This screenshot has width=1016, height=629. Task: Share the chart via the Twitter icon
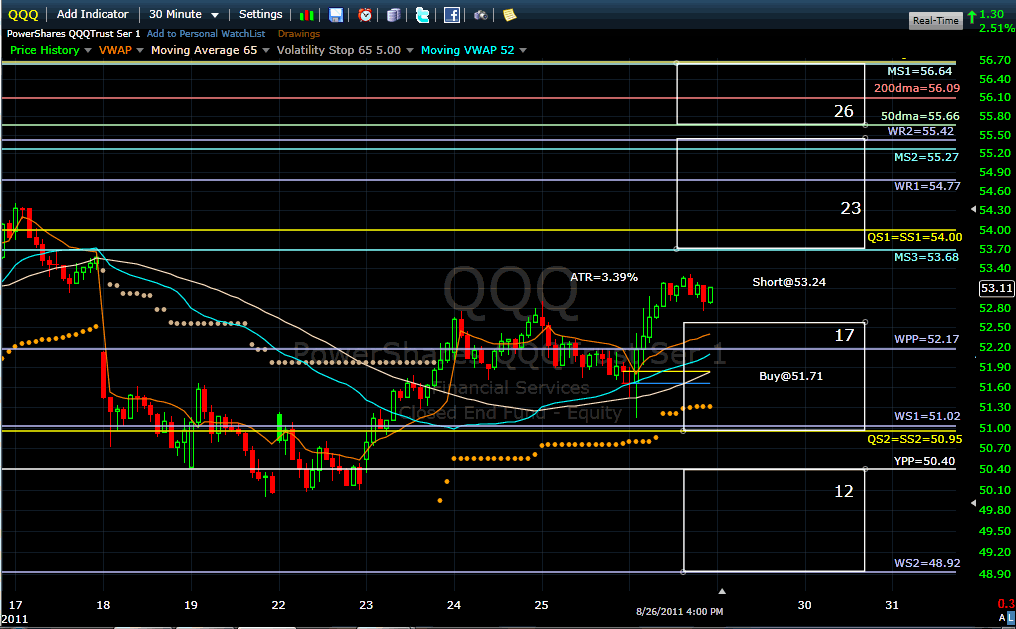[x=422, y=14]
